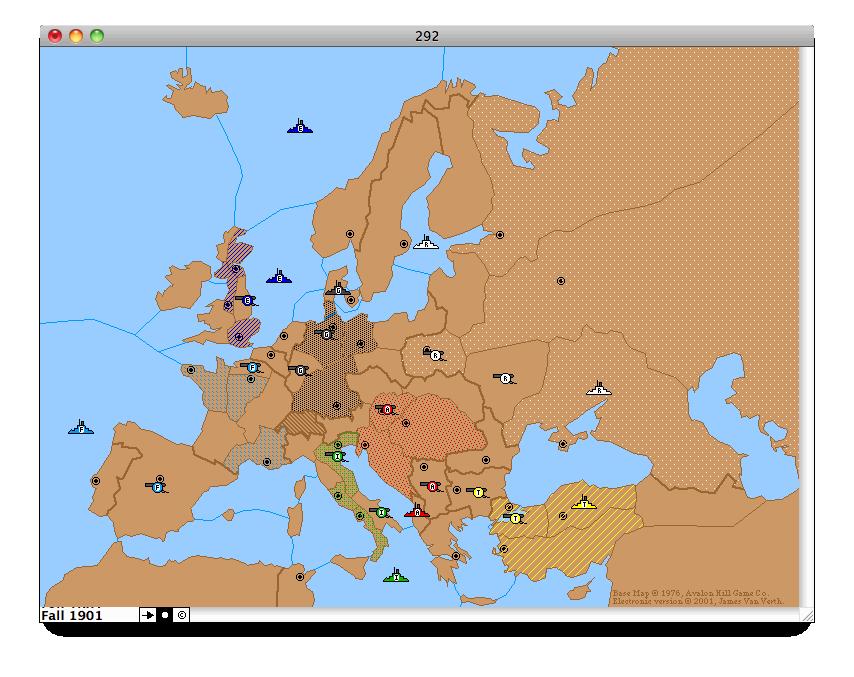The image size is (854, 677).
Task: Select the German army in the Ruhr
Action: pos(300,370)
